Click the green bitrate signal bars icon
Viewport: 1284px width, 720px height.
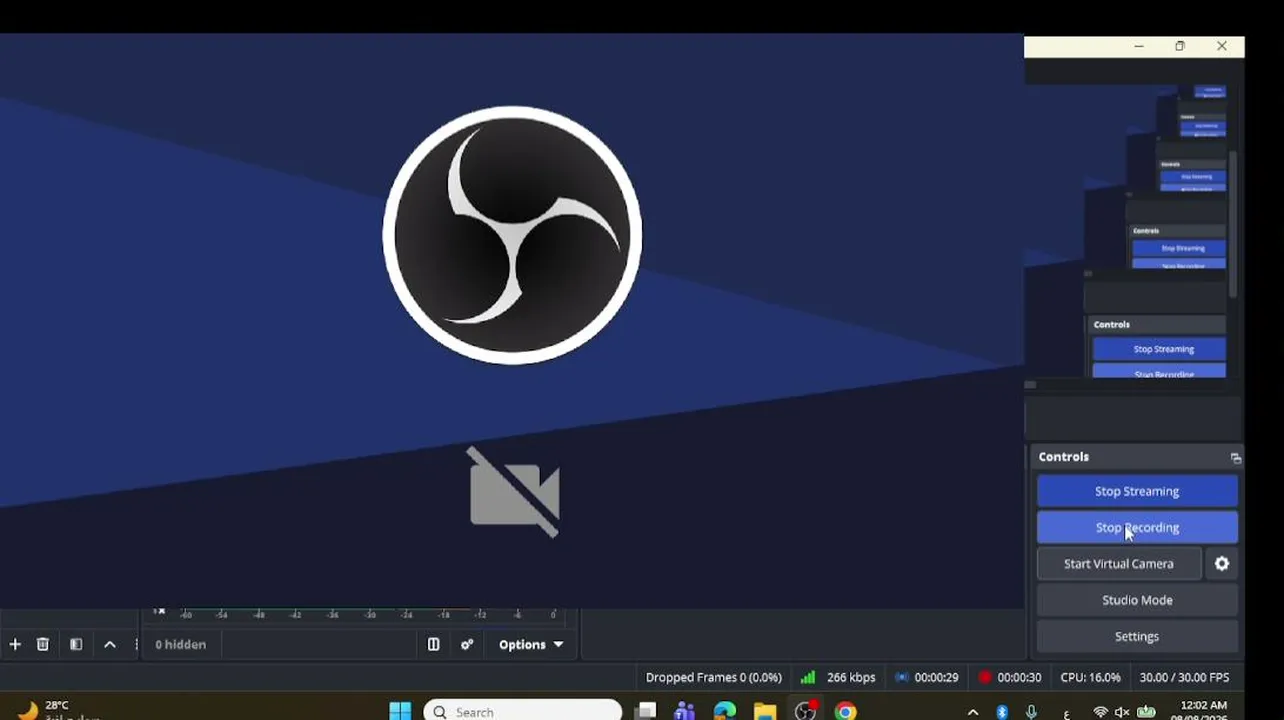click(x=808, y=677)
